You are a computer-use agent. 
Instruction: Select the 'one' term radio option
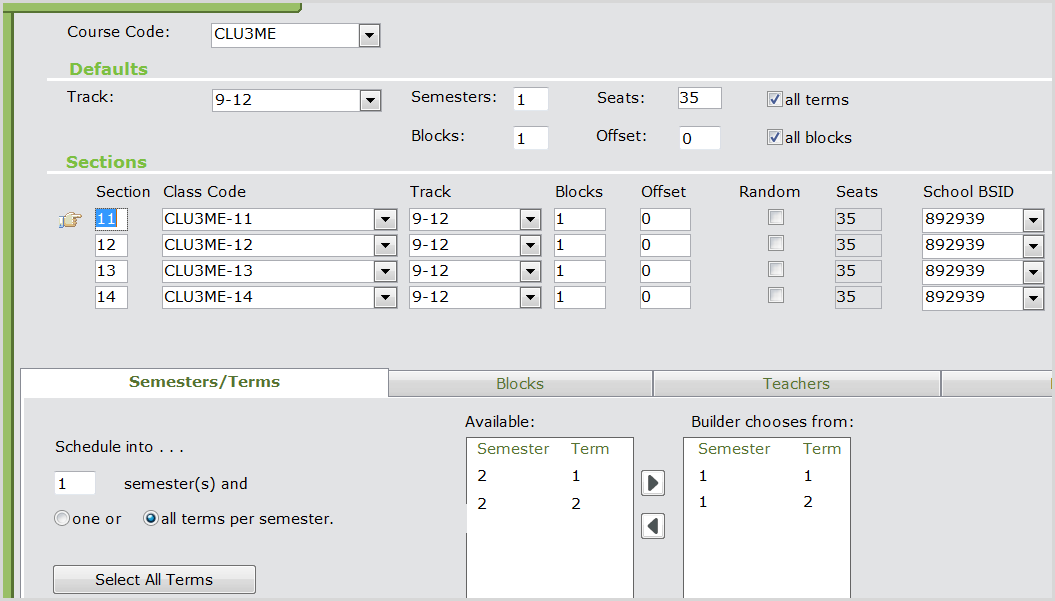[63, 519]
